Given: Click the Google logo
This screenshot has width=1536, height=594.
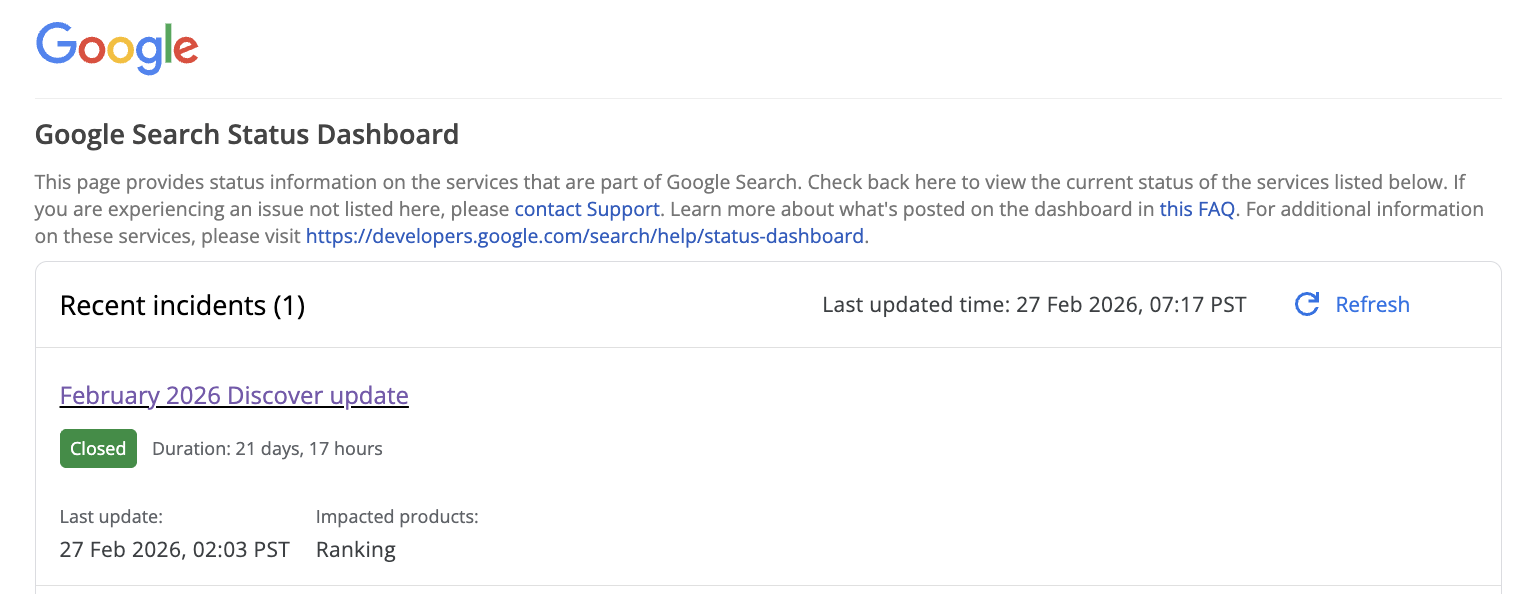Looking at the screenshot, I should pyautogui.click(x=116, y=46).
